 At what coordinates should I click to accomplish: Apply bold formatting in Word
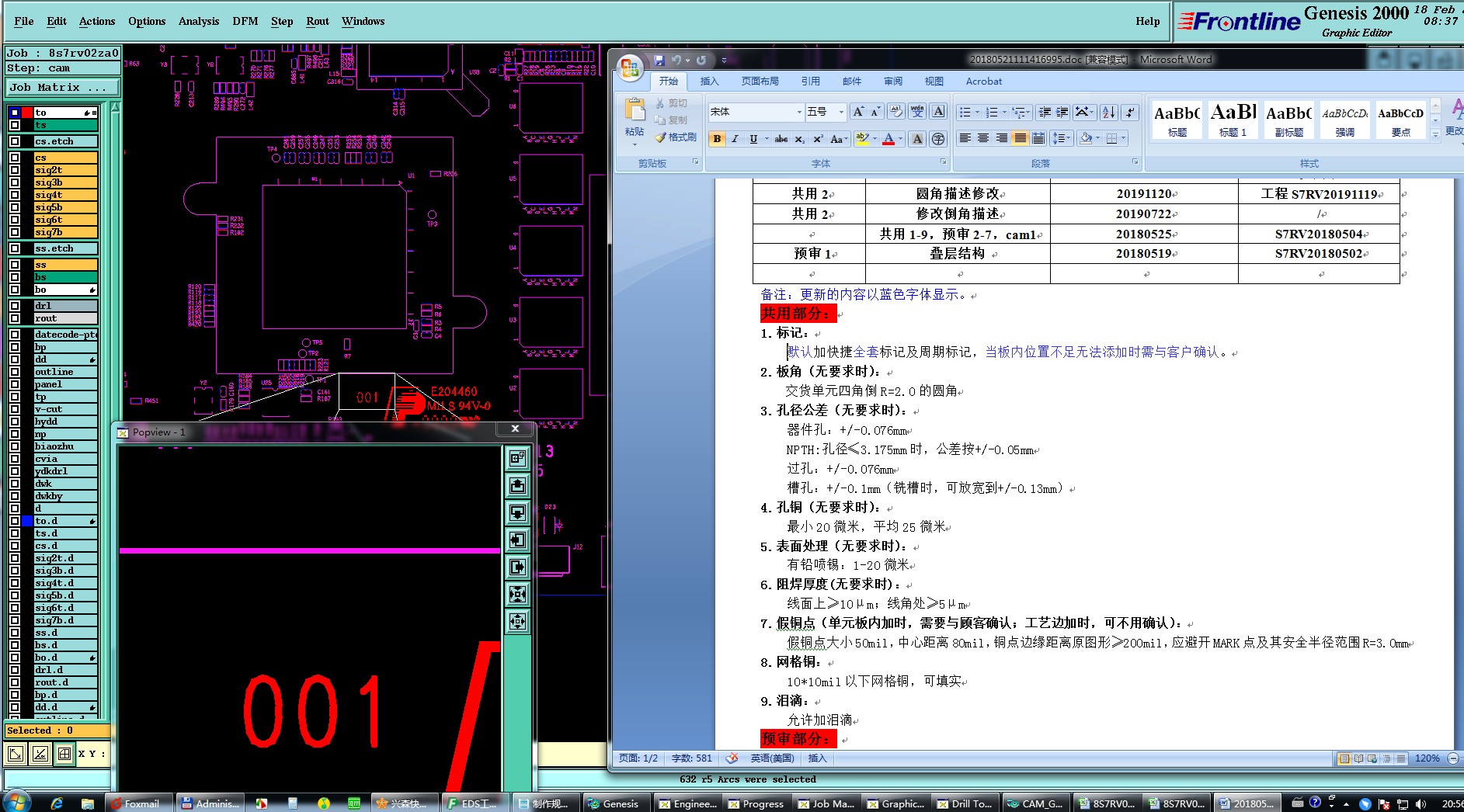(x=717, y=139)
